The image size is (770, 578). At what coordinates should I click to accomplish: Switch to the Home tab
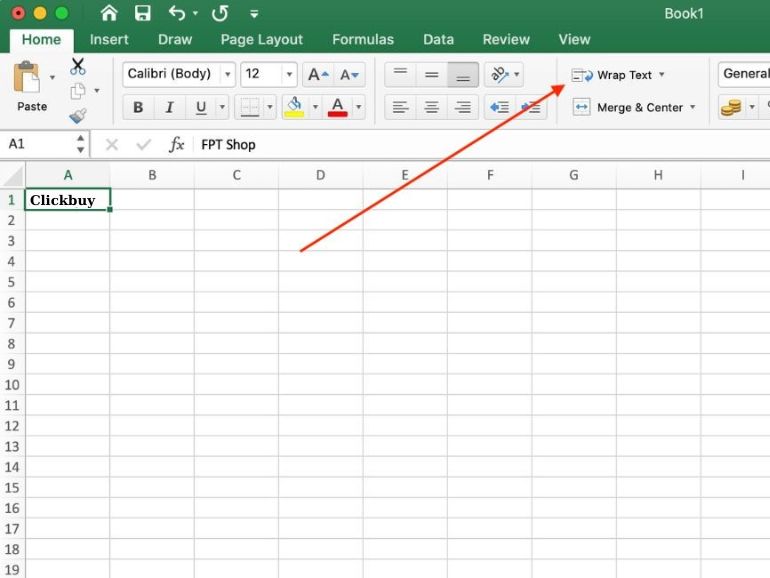point(41,39)
